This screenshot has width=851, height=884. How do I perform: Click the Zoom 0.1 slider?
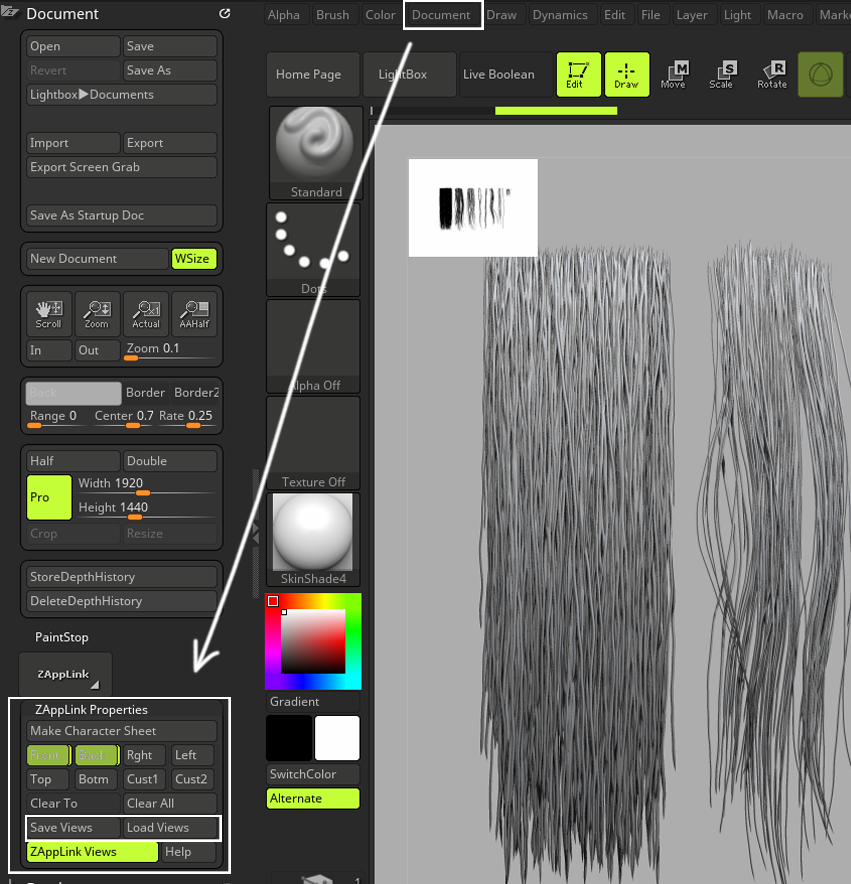point(170,350)
